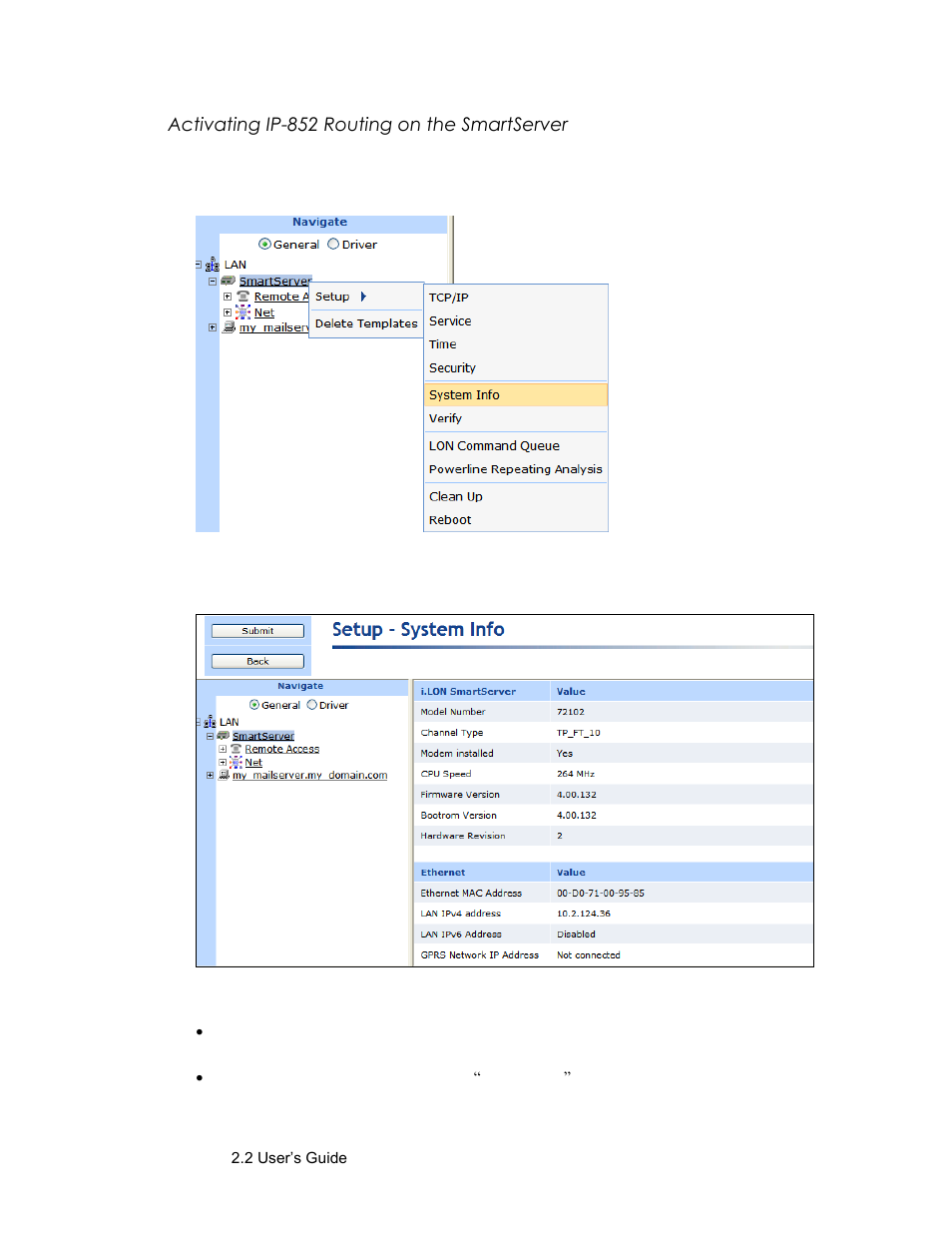Click Remote Access phone icon in lower tree
952x1233 pixels.
click(x=237, y=749)
